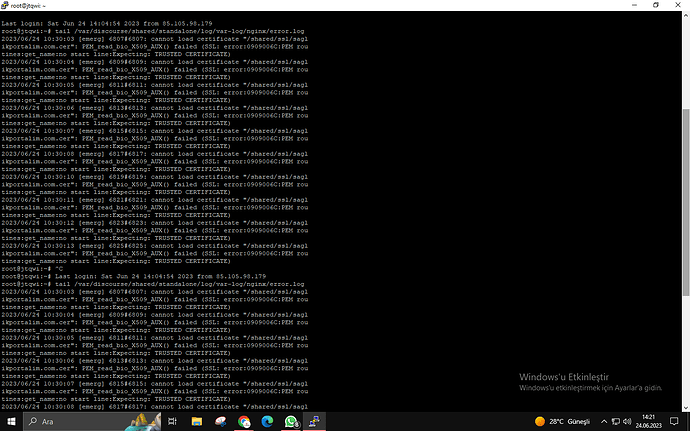
Task: Open the Windows Start menu
Action: [11, 421]
